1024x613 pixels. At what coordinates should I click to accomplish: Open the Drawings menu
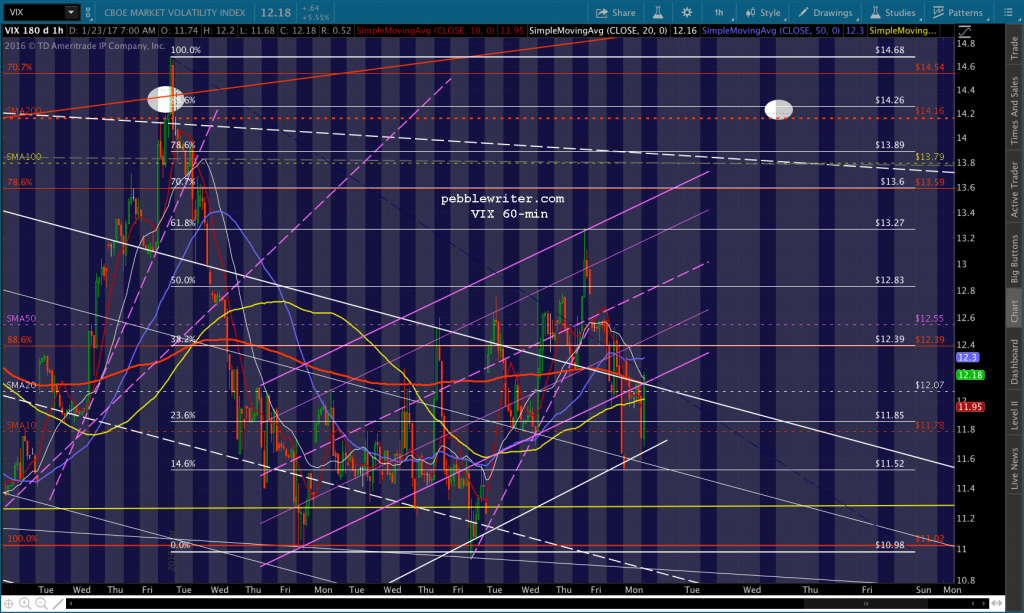coord(825,12)
